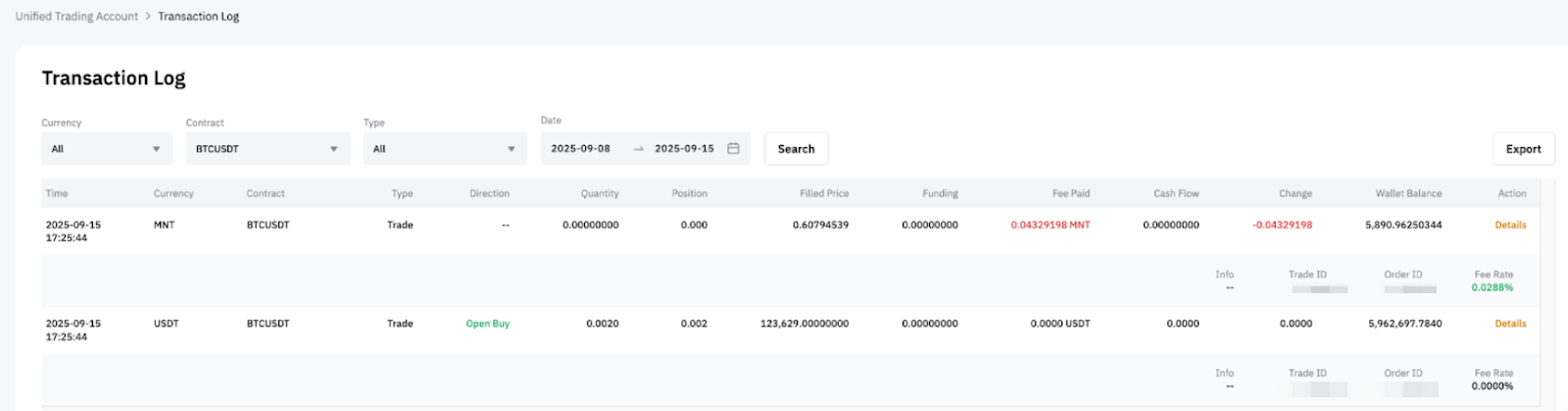Click the start date 2025-09-08 field
The image size is (1568, 411).
[x=581, y=149]
